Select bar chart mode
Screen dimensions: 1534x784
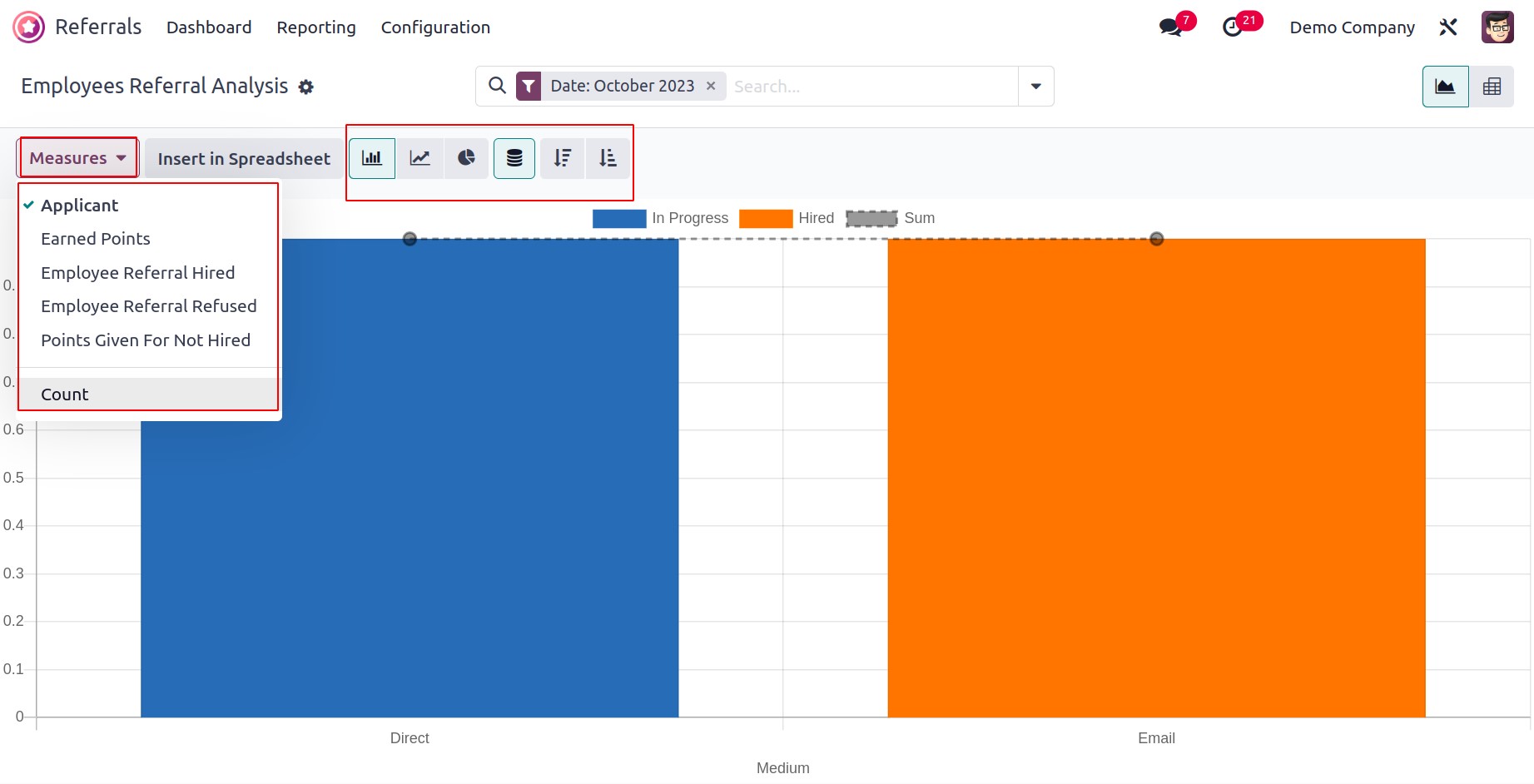tap(372, 158)
